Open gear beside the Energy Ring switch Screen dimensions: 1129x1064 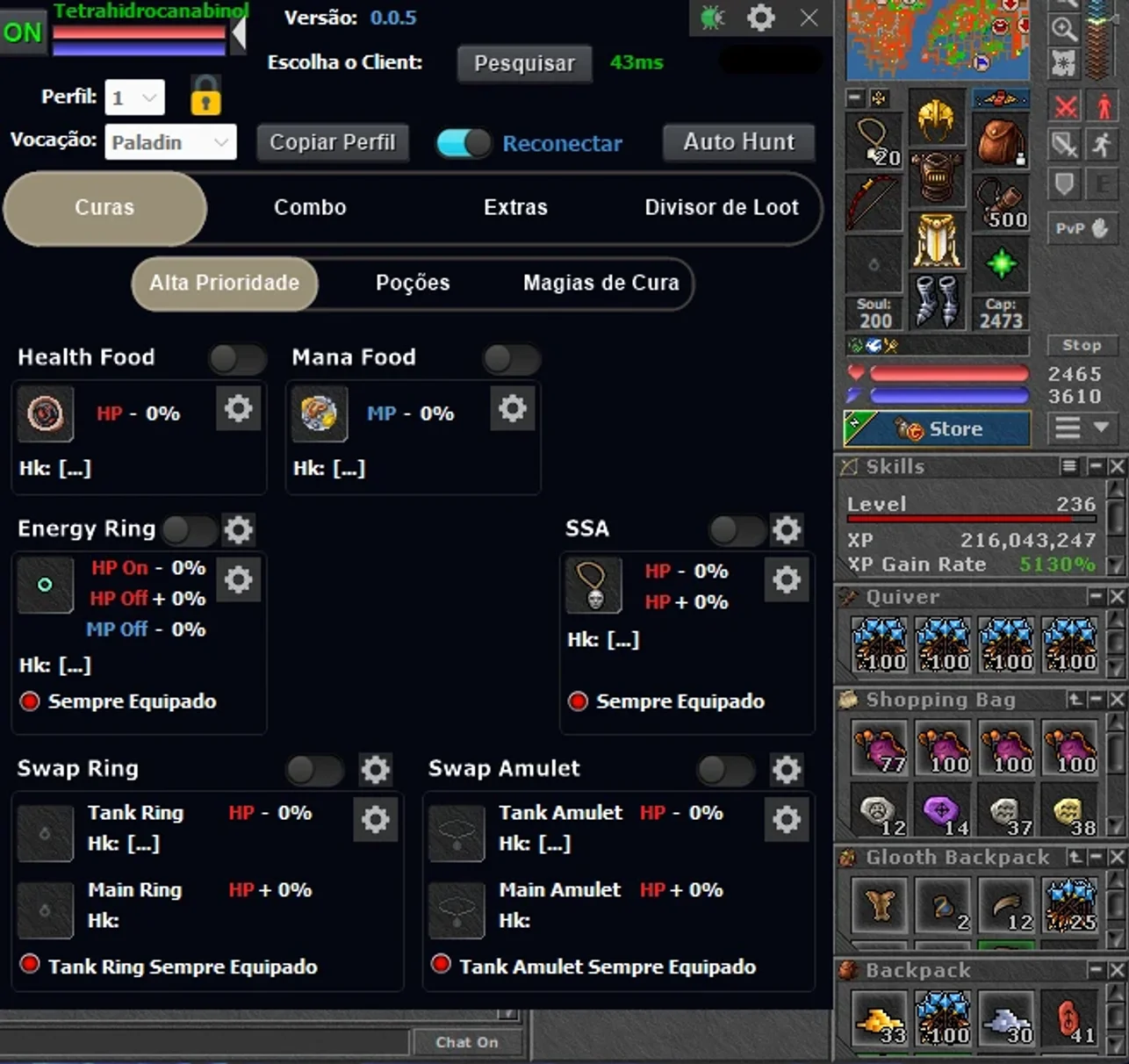239,529
